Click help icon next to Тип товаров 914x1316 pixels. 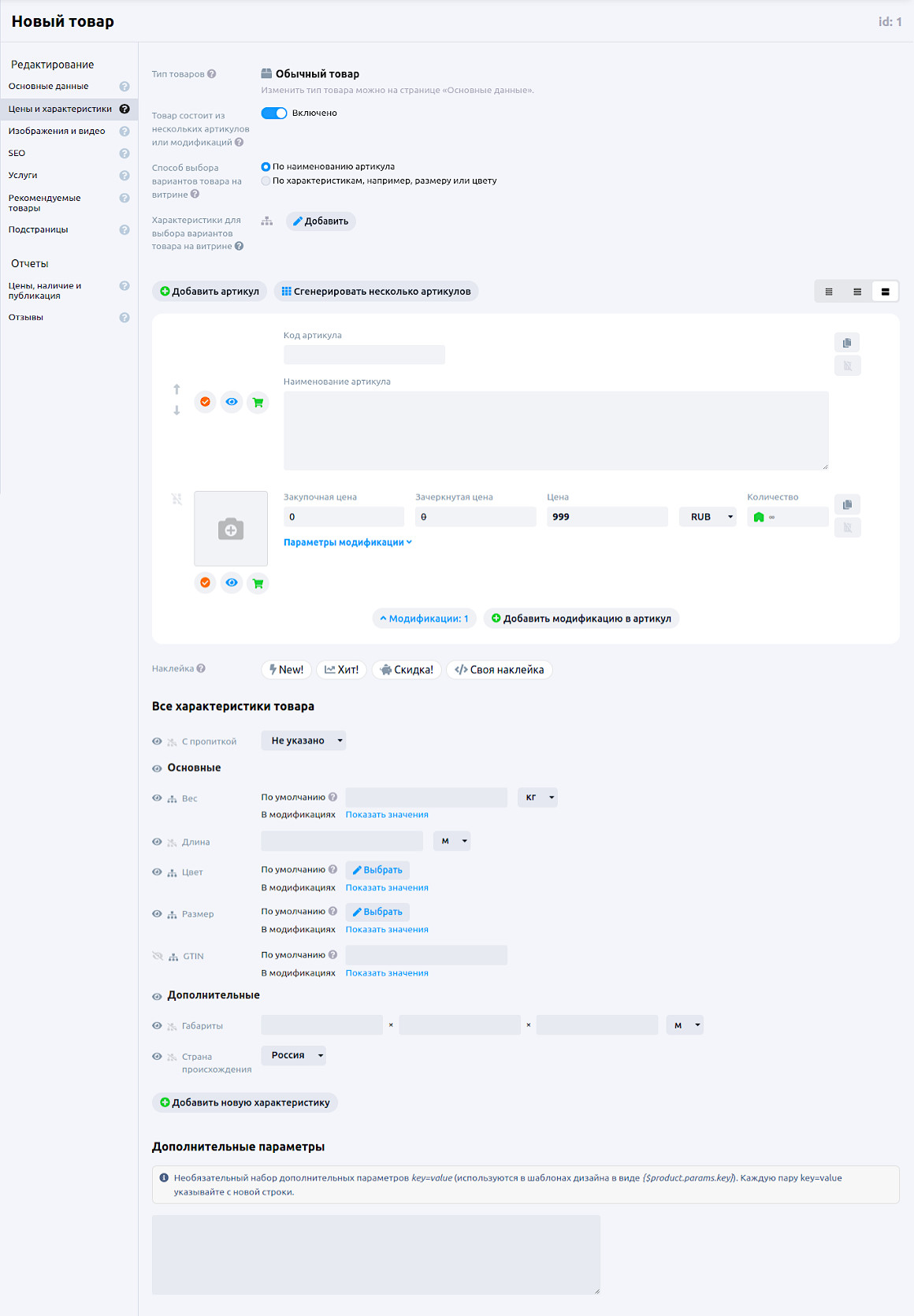pos(212,74)
